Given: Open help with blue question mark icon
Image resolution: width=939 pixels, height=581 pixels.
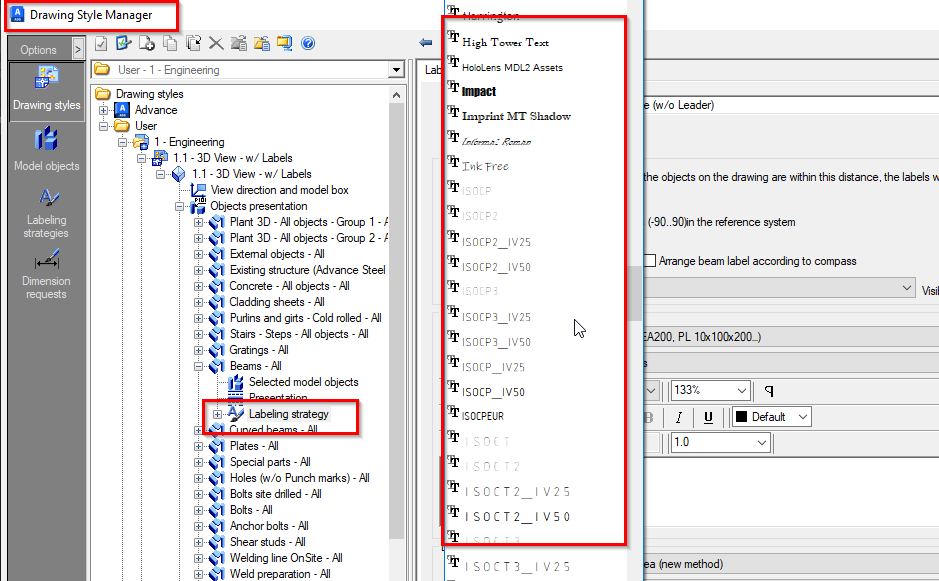Looking at the screenshot, I should point(308,43).
